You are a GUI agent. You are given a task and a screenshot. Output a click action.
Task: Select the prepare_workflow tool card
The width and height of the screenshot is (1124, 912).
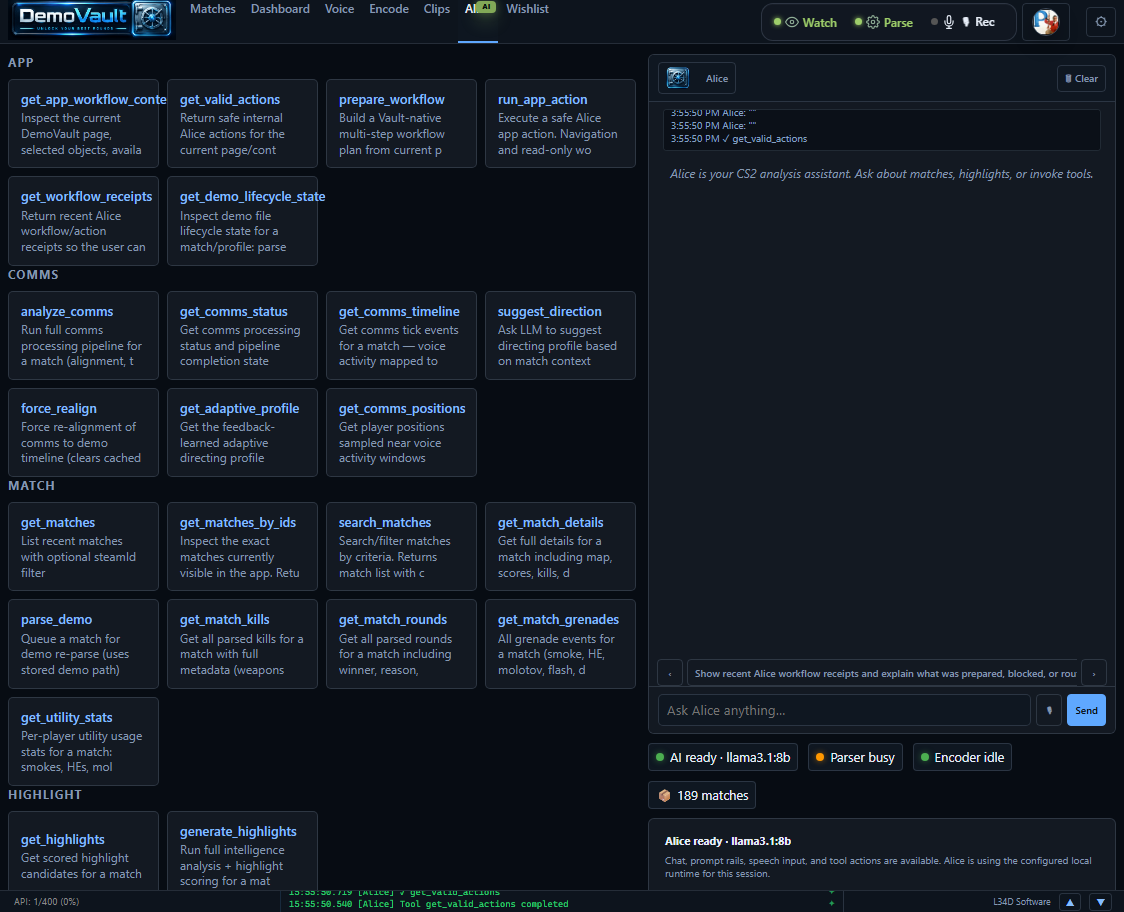tap(401, 123)
